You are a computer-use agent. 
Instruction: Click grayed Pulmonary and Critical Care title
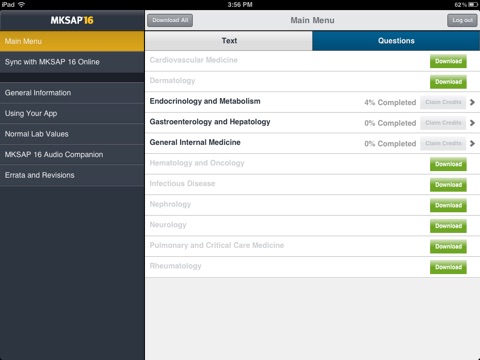tap(217, 245)
